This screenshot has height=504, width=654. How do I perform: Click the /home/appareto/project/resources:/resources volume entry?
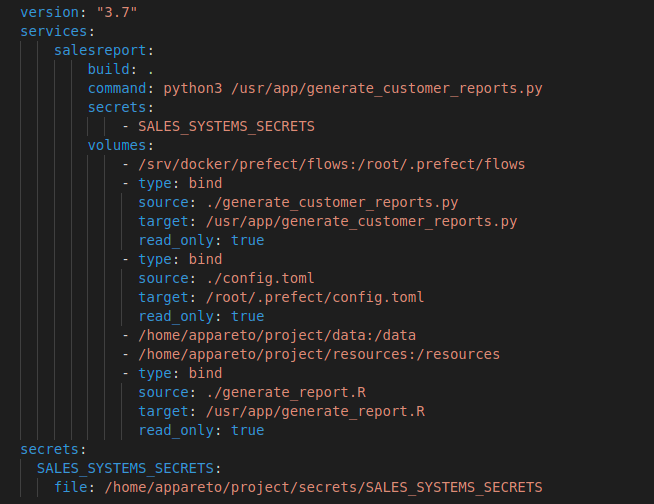tap(318, 354)
